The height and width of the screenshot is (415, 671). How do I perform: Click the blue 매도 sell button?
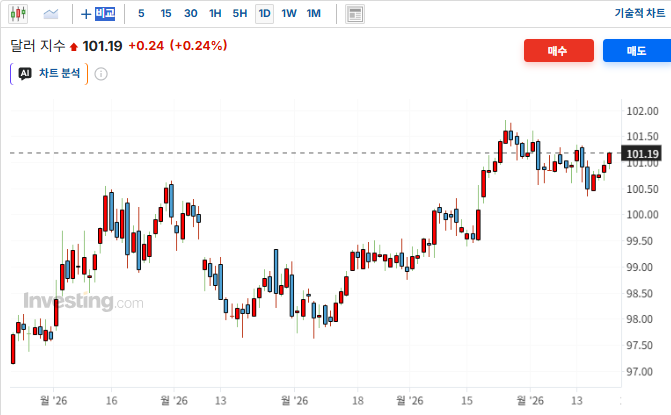[637, 50]
